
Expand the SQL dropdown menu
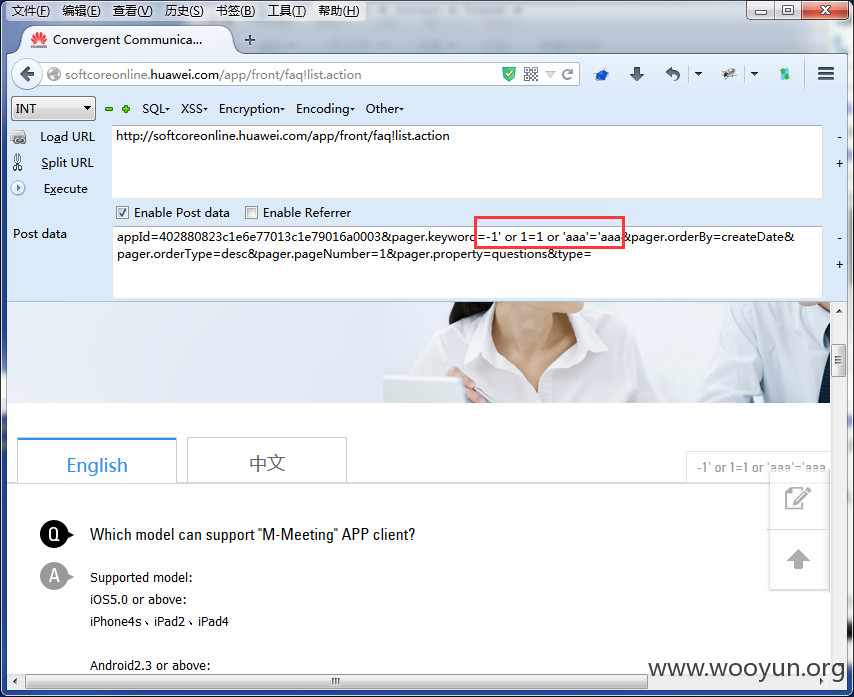pyautogui.click(x=156, y=109)
